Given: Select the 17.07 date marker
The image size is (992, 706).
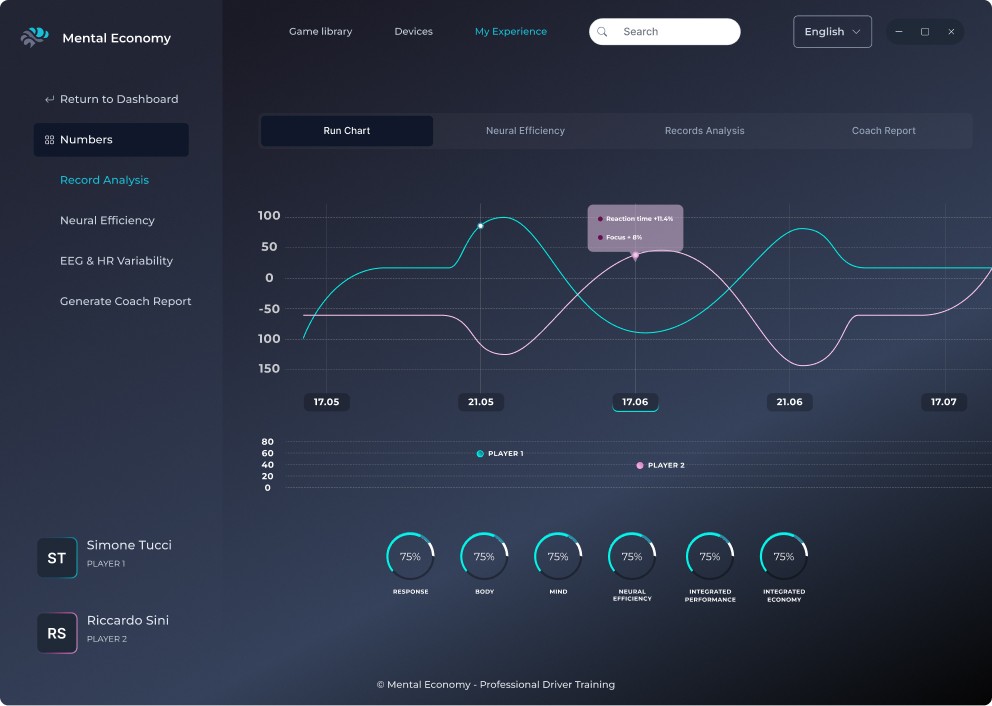Looking at the screenshot, I should [x=944, y=402].
